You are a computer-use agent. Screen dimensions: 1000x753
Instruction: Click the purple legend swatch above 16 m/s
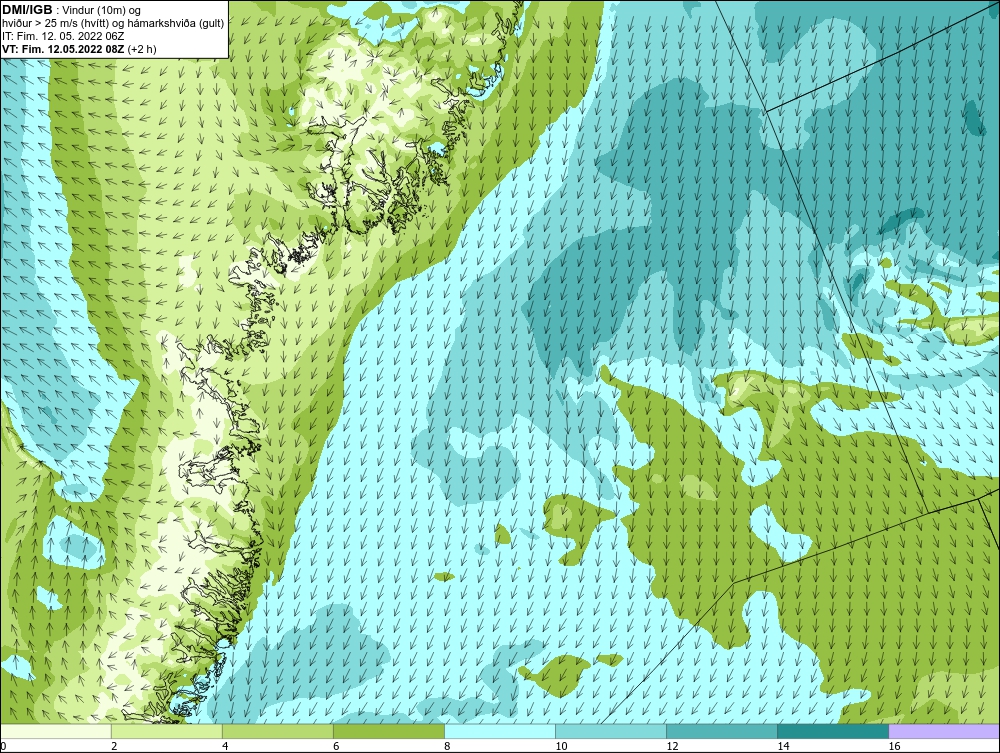(x=944, y=731)
